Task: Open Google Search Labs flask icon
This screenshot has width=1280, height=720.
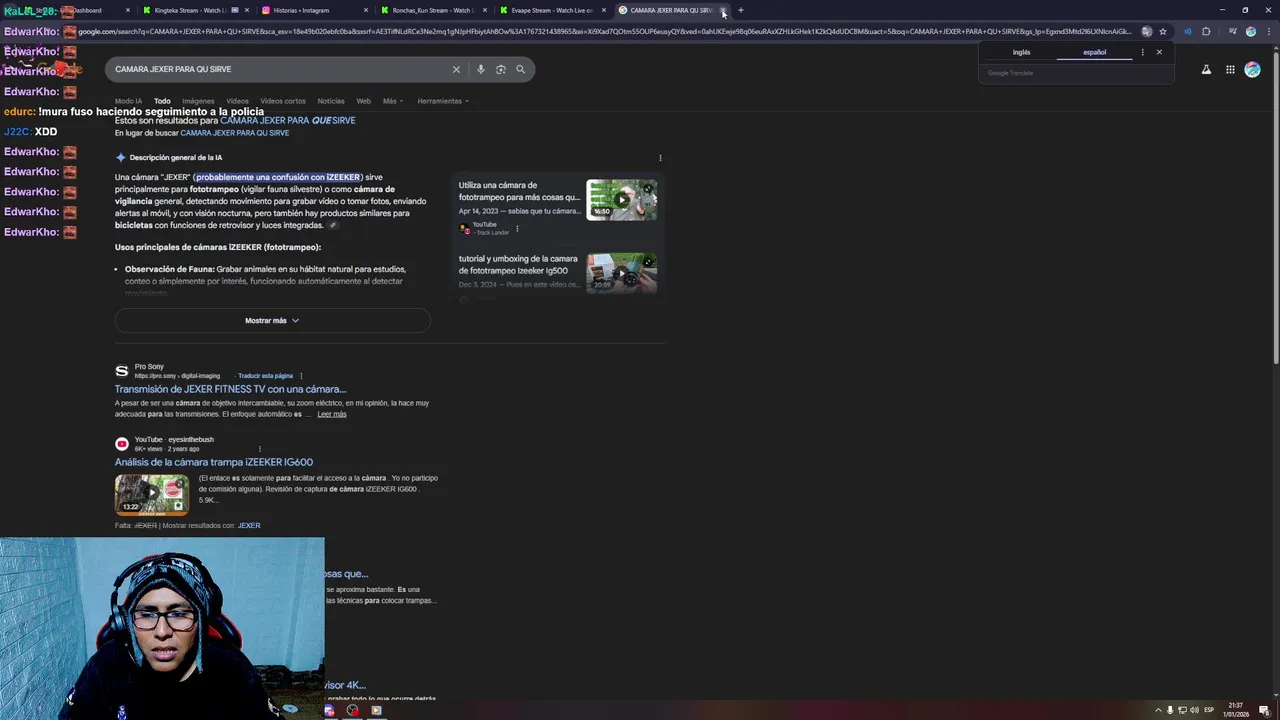Action: tap(1206, 70)
